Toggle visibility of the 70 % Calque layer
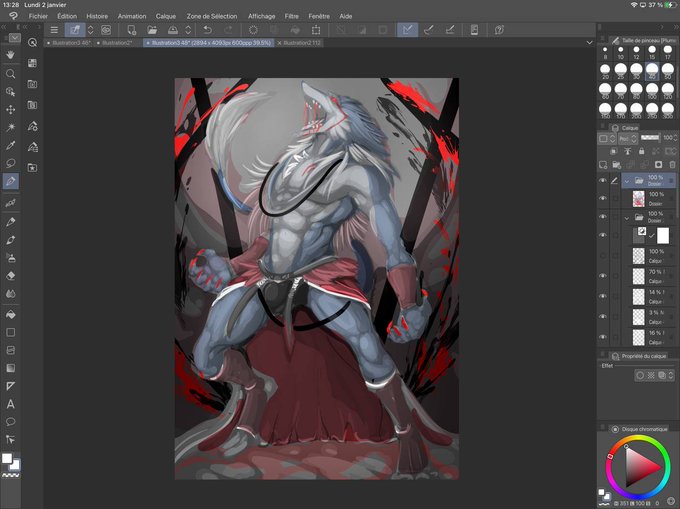Image resolution: width=680 pixels, height=509 pixels. (x=603, y=276)
